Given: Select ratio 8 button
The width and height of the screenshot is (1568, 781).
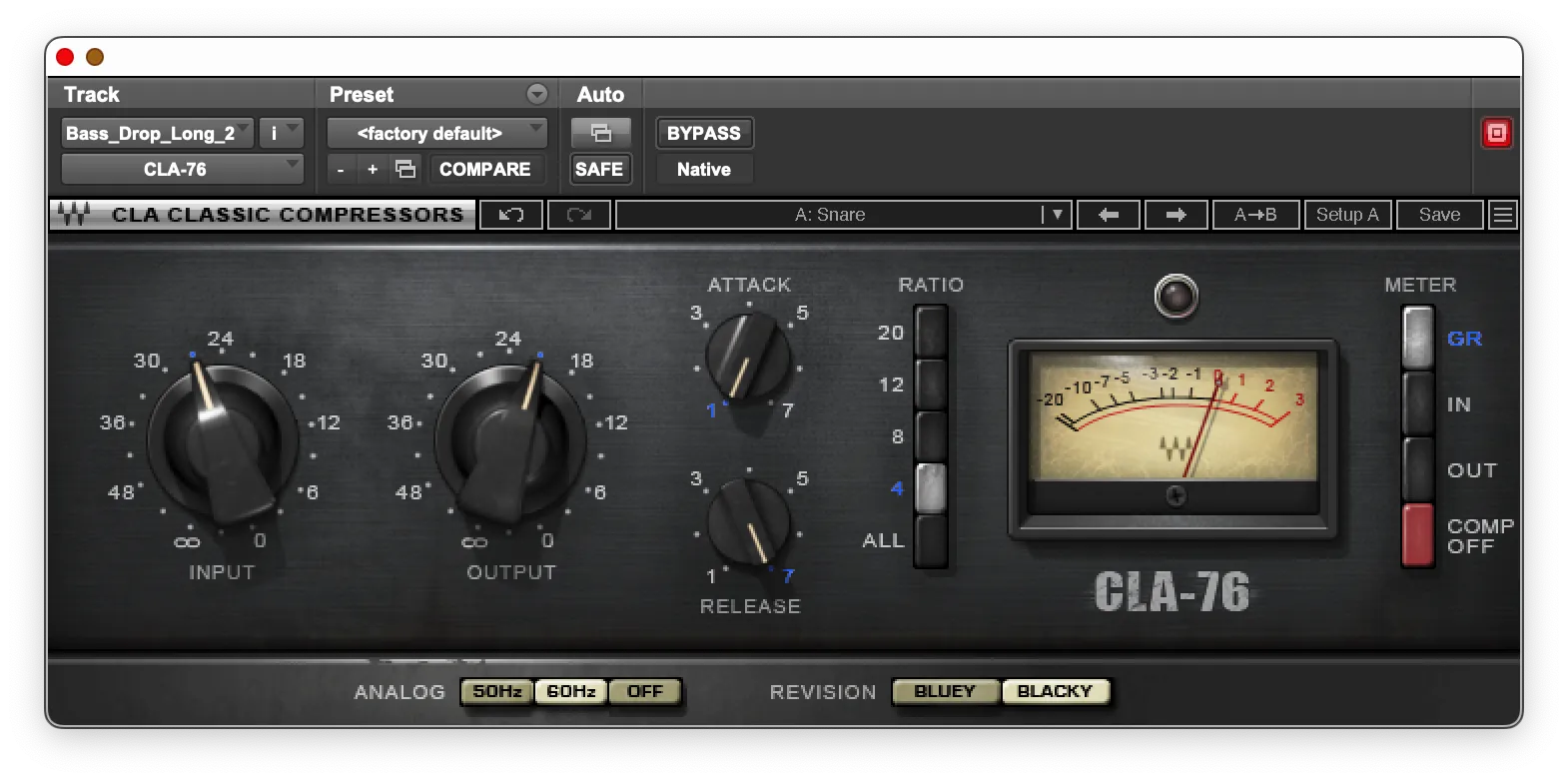Looking at the screenshot, I should [x=931, y=435].
